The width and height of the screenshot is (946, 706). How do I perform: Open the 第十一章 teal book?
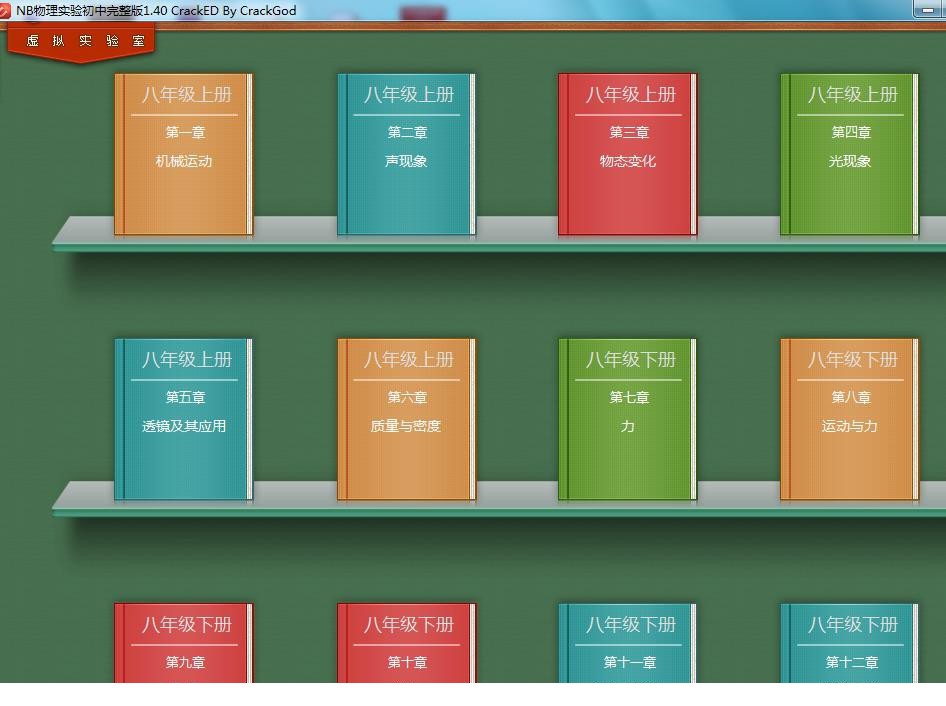tap(627, 643)
